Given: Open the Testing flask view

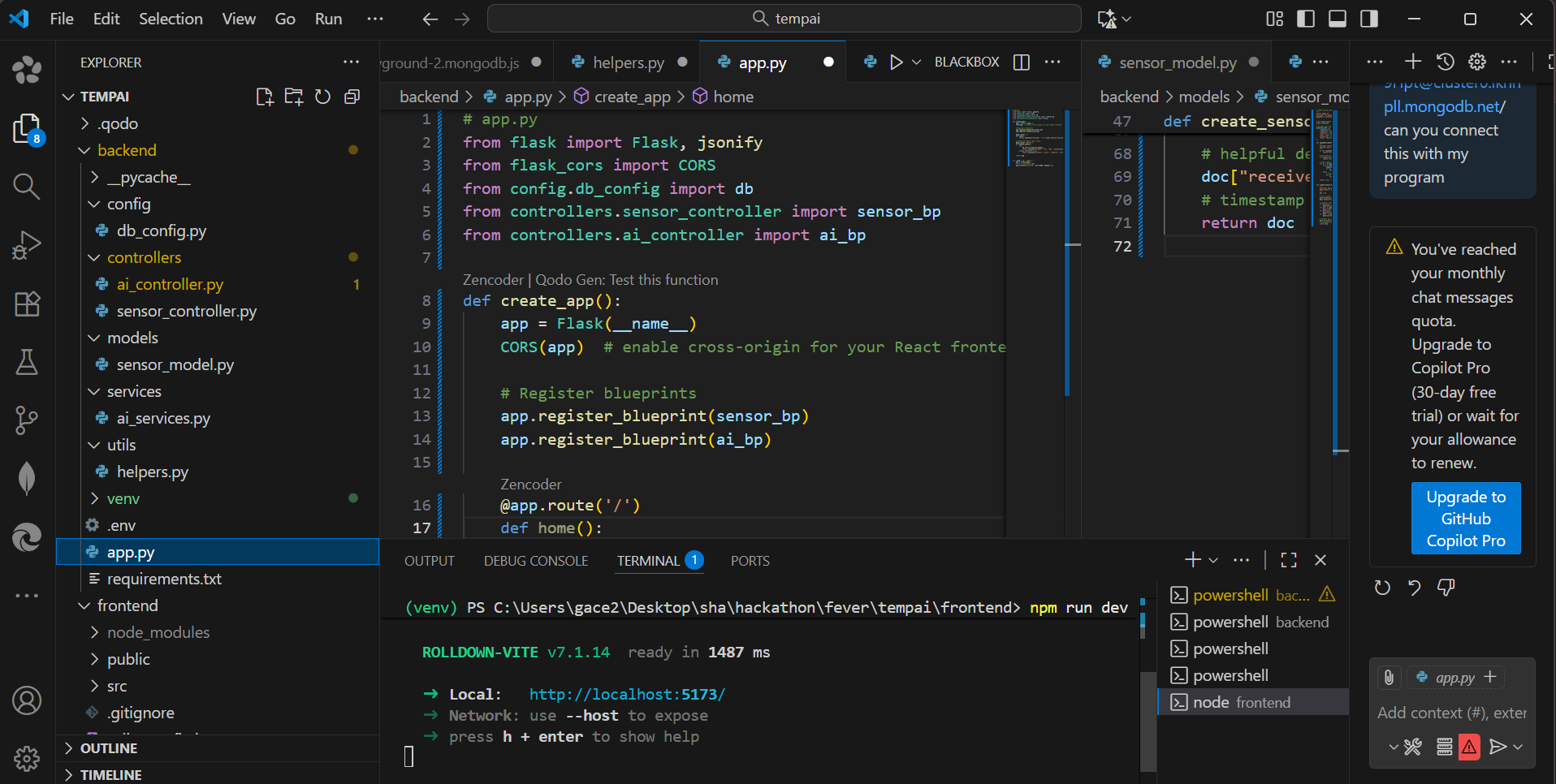Looking at the screenshot, I should pyautogui.click(x=27, y=362).
